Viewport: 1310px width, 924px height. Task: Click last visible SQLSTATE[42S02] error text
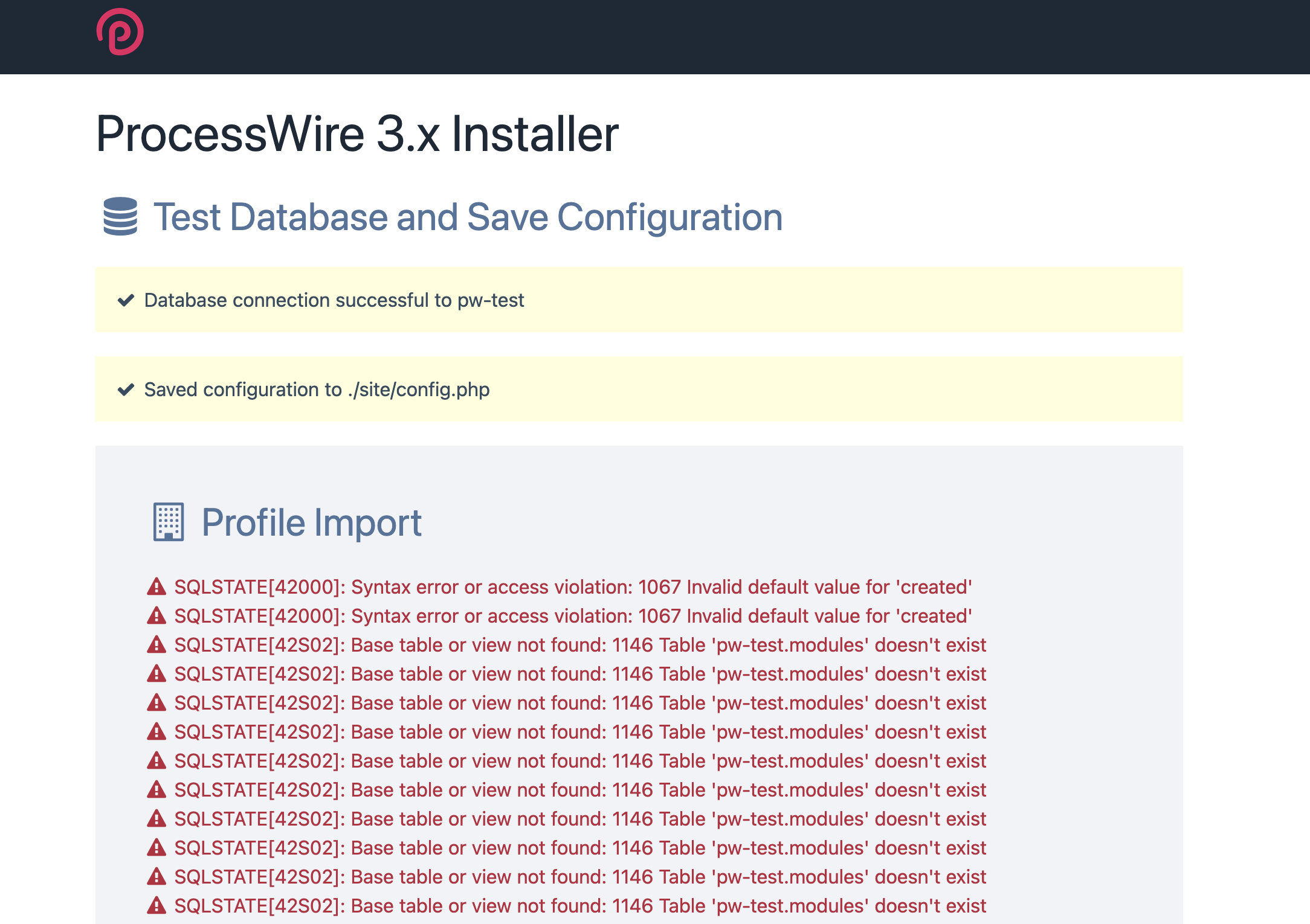[580, 906]
